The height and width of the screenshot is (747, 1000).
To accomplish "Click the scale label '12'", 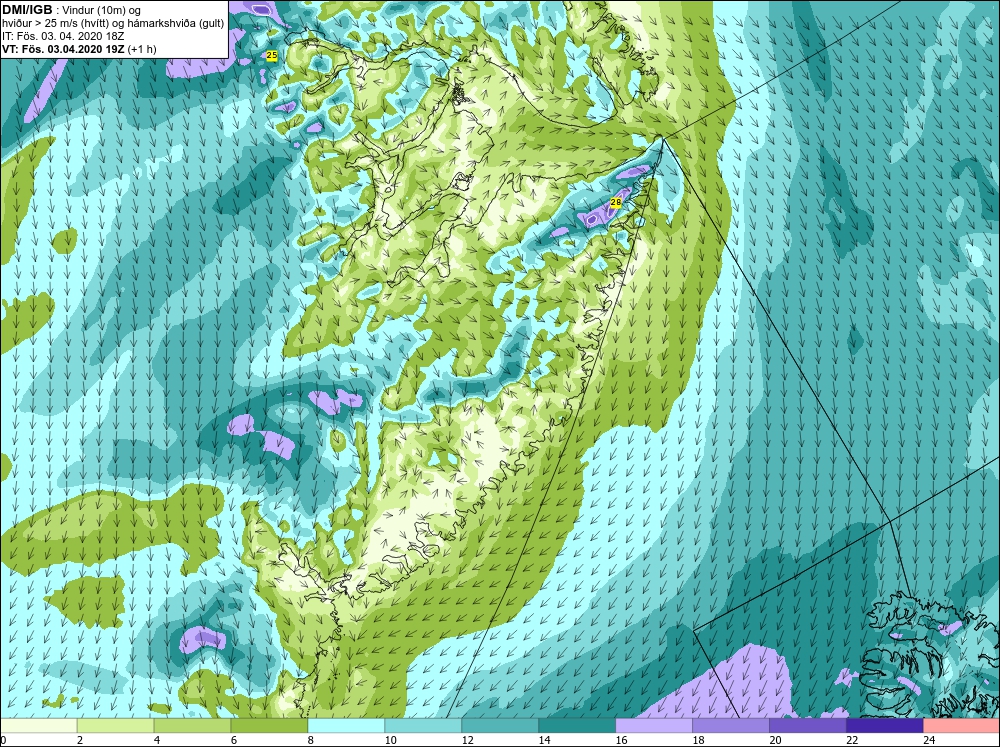I will [x=467, y=740].
